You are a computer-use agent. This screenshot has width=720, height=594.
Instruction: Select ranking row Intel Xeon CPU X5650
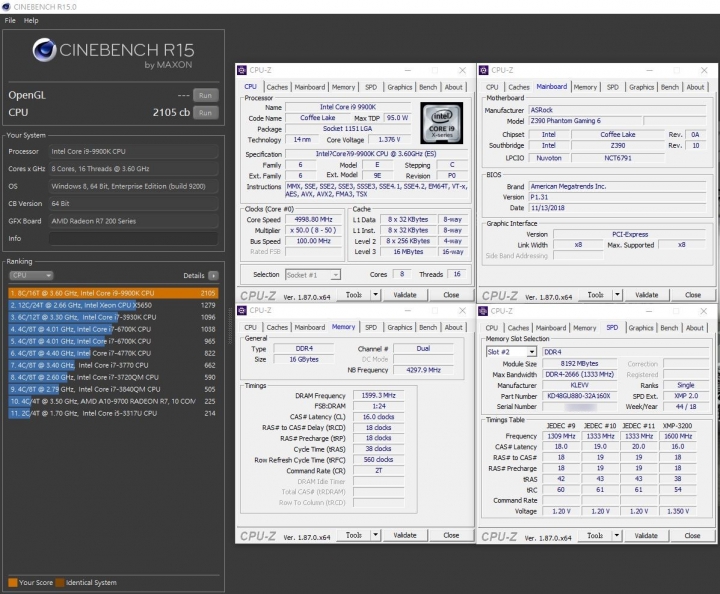coord(113,305)
